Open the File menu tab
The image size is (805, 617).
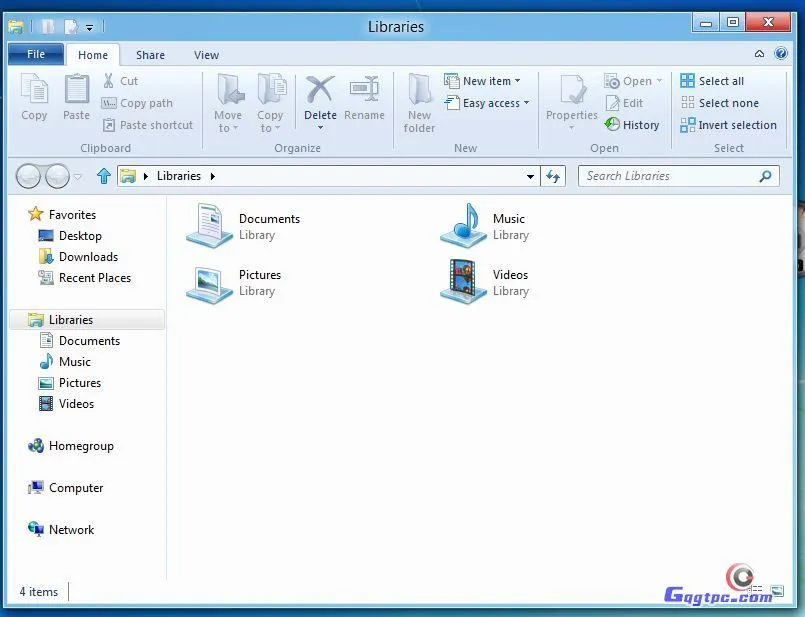(x=36, y=54)
